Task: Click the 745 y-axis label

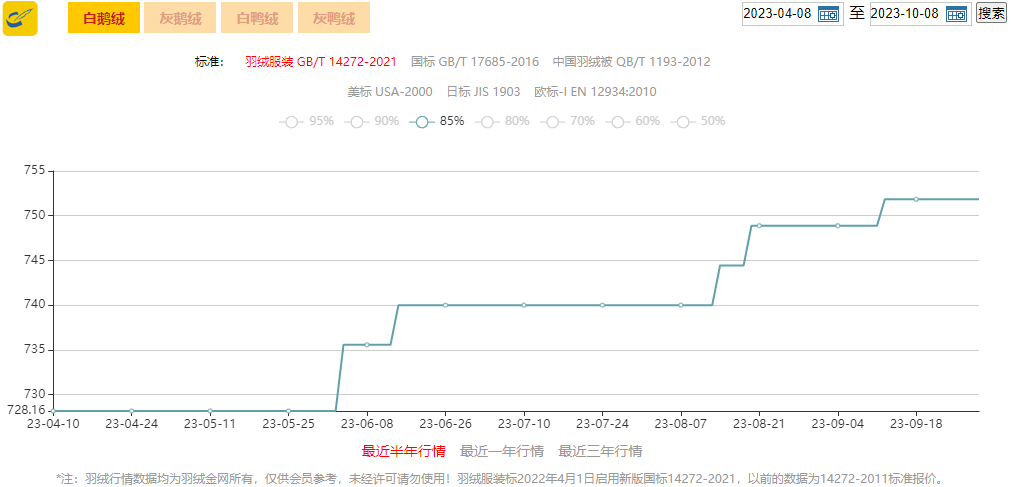Action: click(35, 261)
